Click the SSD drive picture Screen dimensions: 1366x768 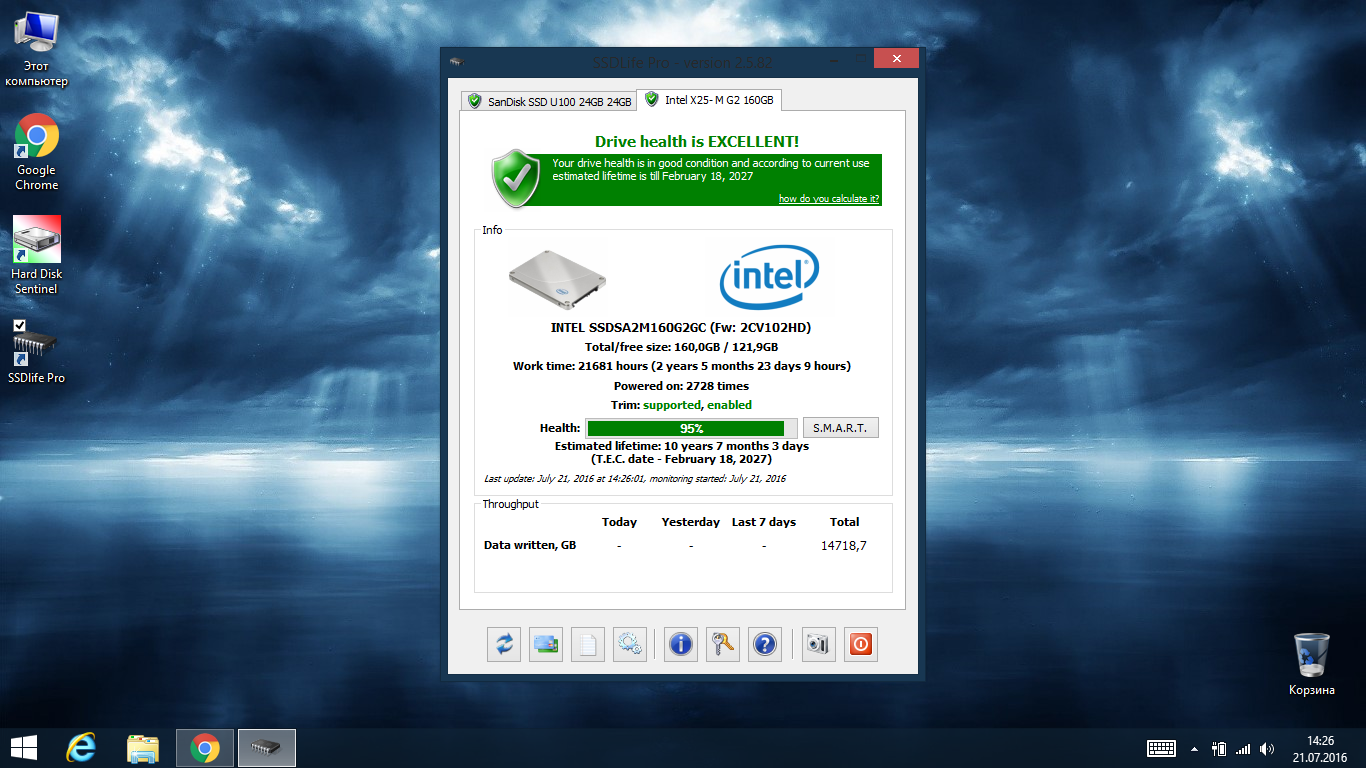[x=557, y=277]
